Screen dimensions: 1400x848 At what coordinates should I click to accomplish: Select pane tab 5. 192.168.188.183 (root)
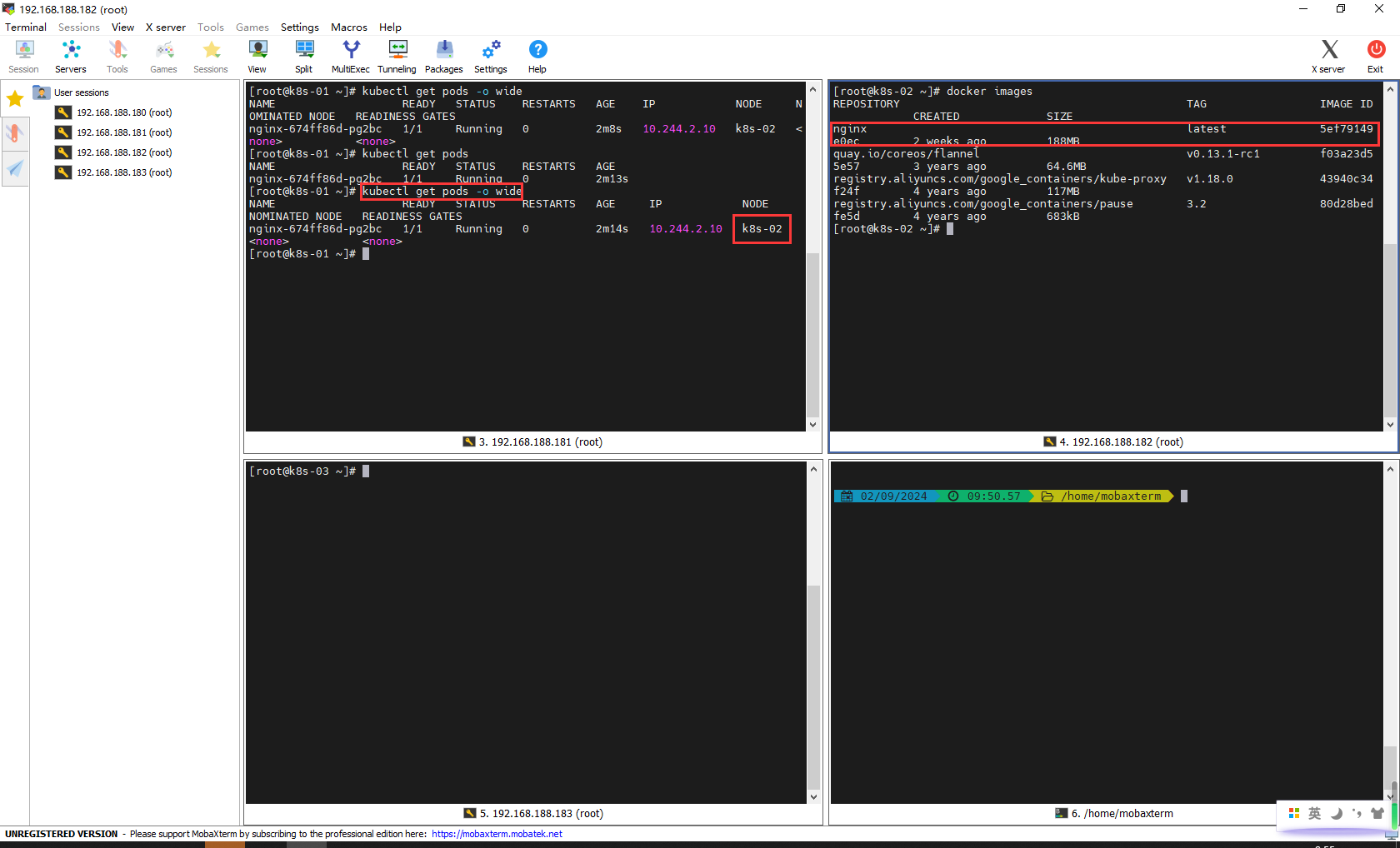[x=533, y=814]
